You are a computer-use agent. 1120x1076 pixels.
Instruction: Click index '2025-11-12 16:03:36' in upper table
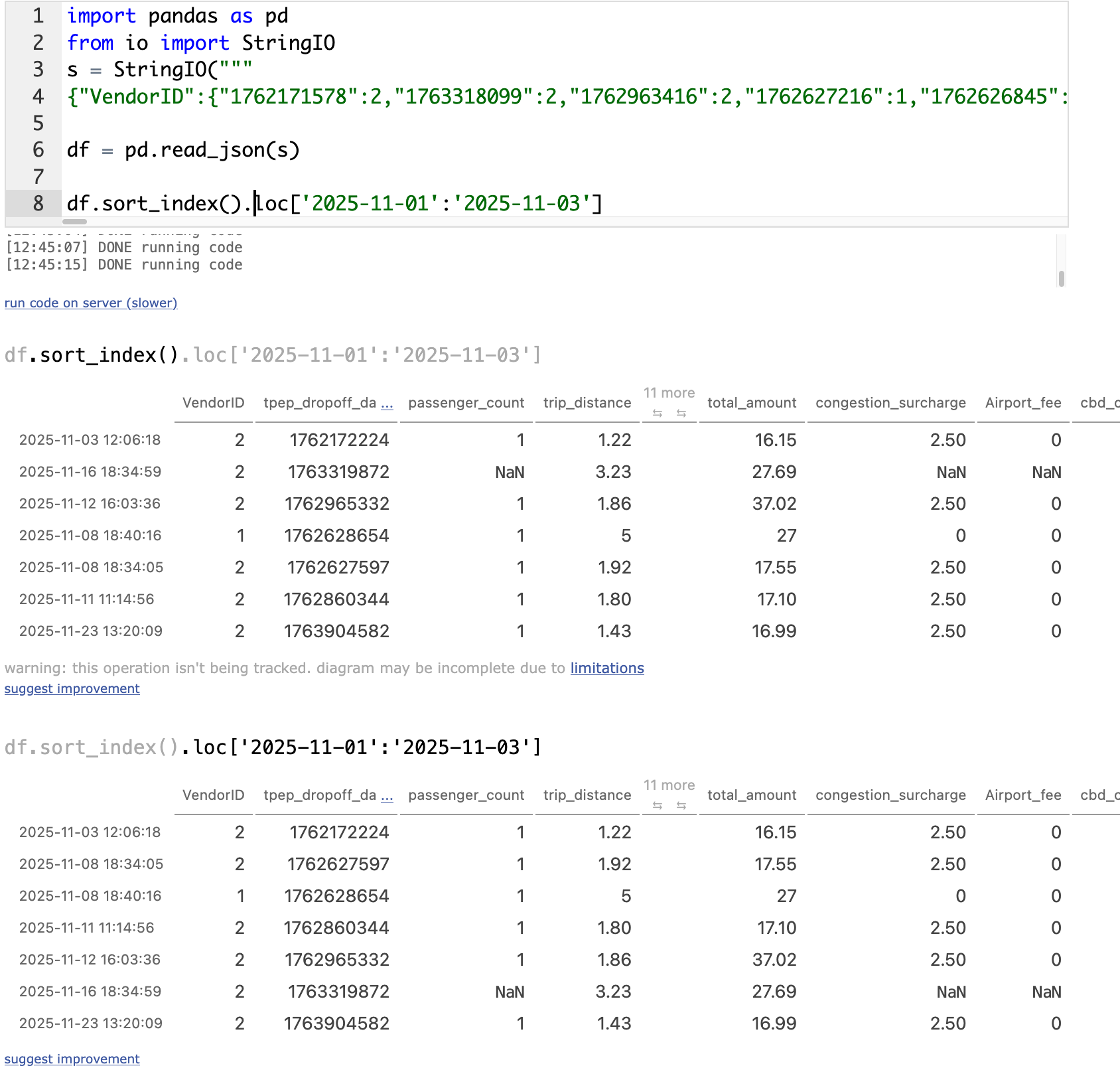pos(90,504)
